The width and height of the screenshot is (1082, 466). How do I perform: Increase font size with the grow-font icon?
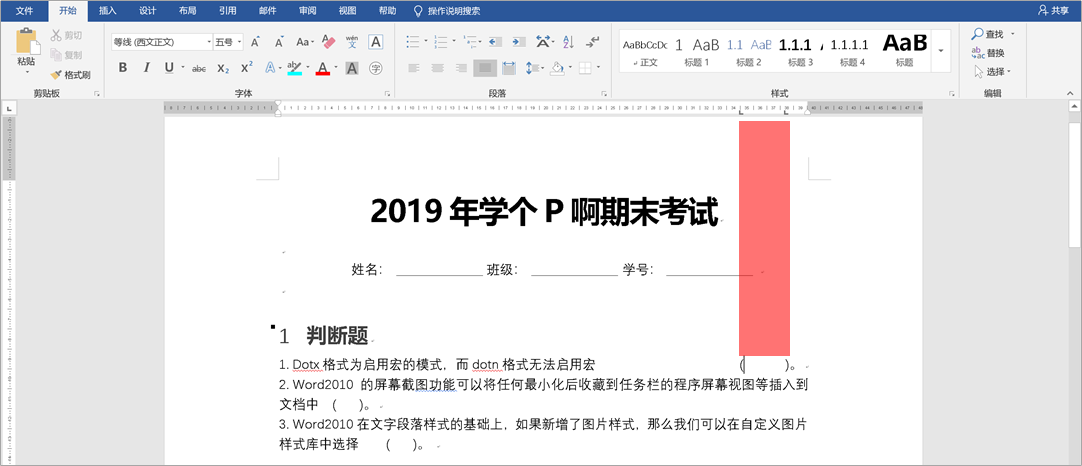pyautogui.click(x=255, y=42)
